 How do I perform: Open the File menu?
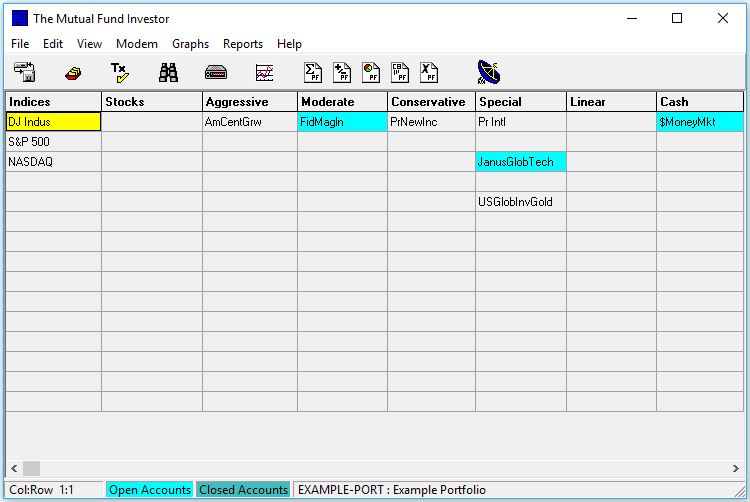(x=20, y=44)
